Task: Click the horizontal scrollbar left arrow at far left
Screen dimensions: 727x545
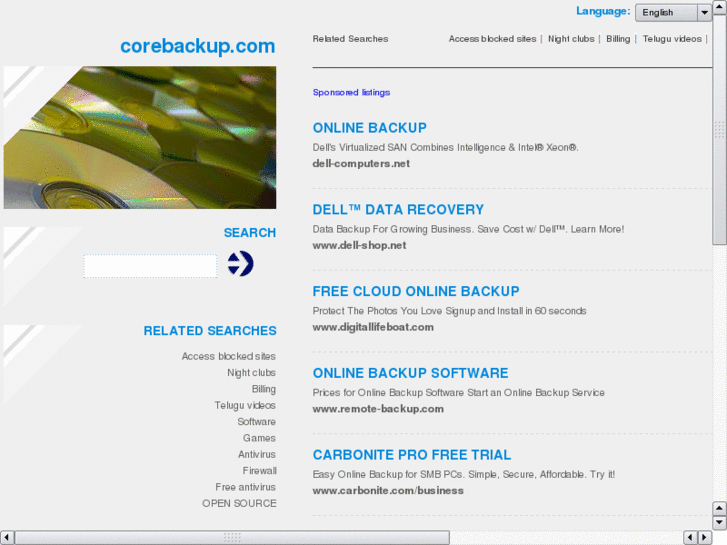Action: [x=6, y=538]
